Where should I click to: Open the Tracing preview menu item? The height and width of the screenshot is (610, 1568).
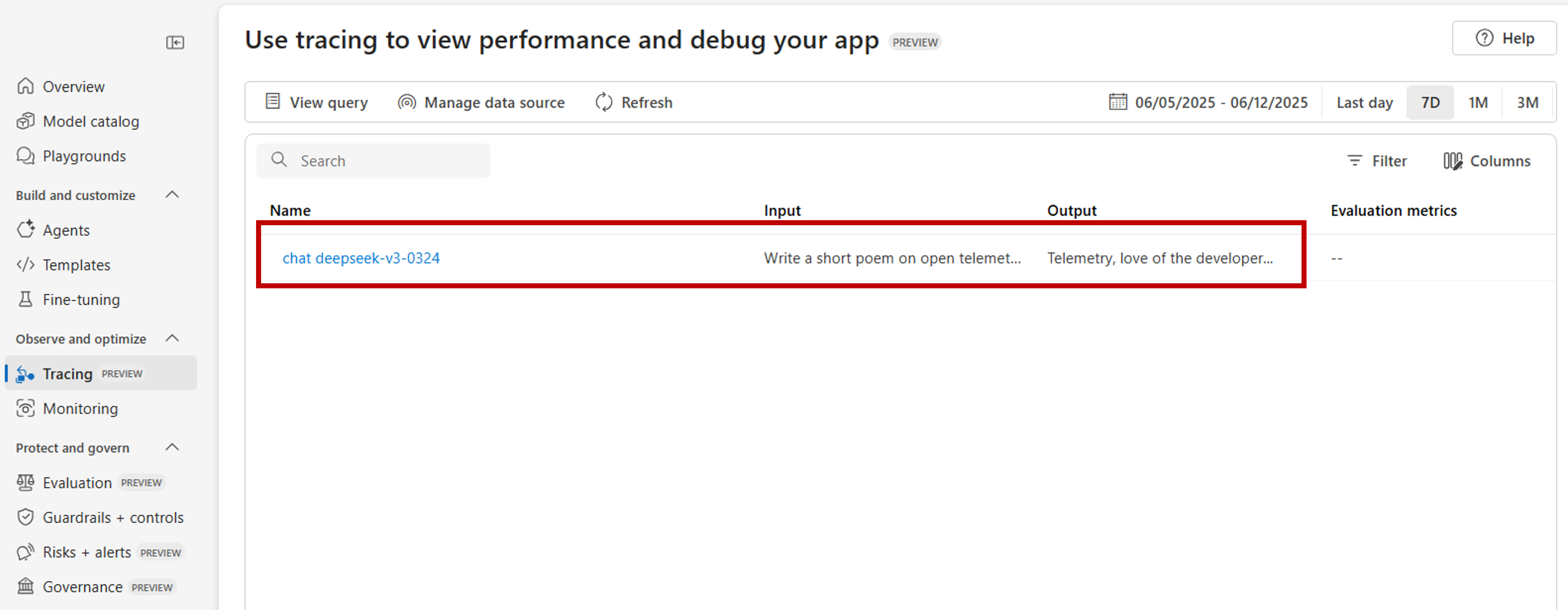point(67,374)
